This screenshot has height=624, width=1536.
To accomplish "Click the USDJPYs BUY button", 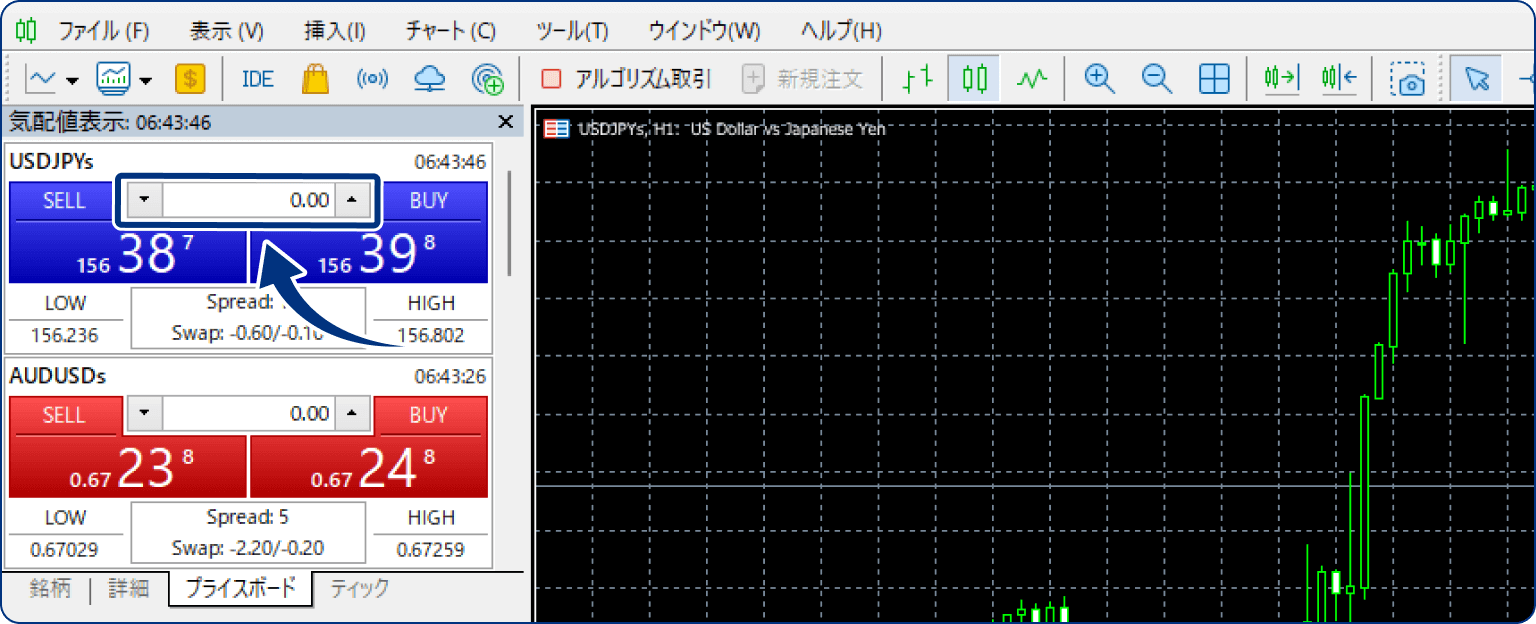I will click(x=429, y=200).
